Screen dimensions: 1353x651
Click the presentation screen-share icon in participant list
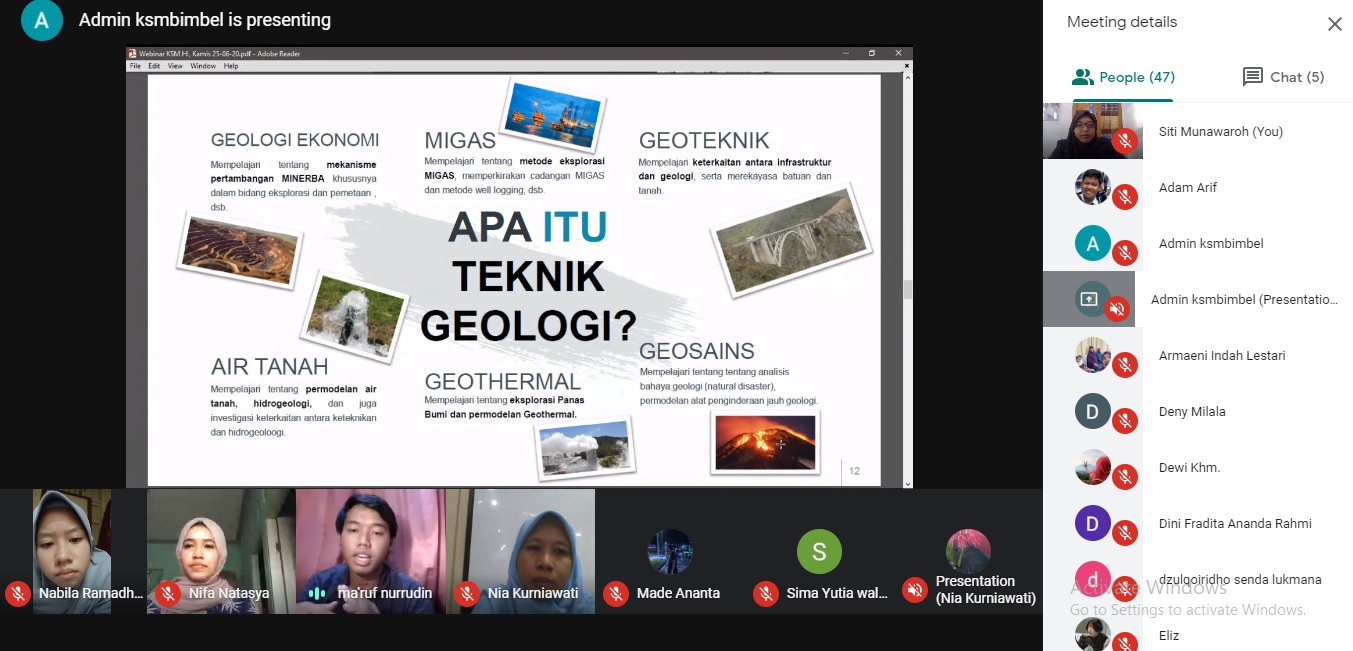(x=1088, y=299)
